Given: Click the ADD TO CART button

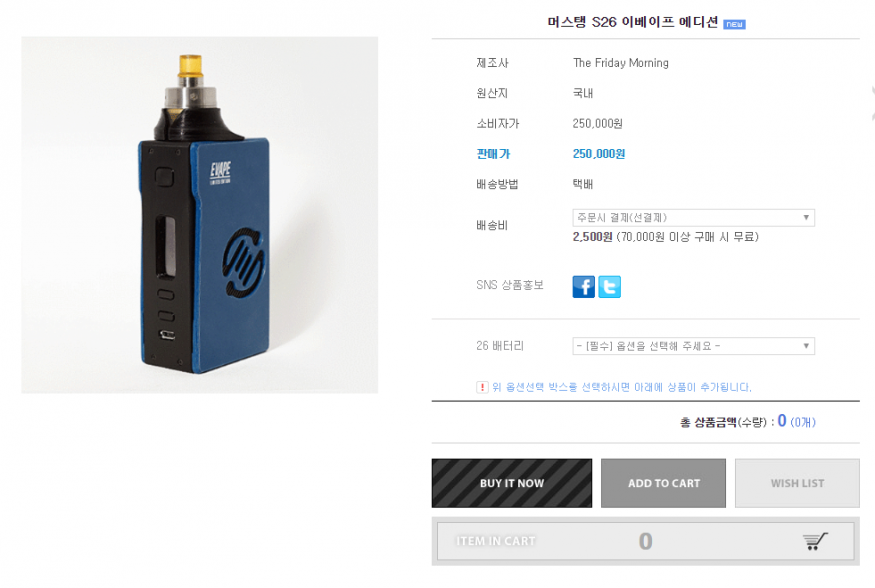Looking at the screenshot, I should point(664,483).
